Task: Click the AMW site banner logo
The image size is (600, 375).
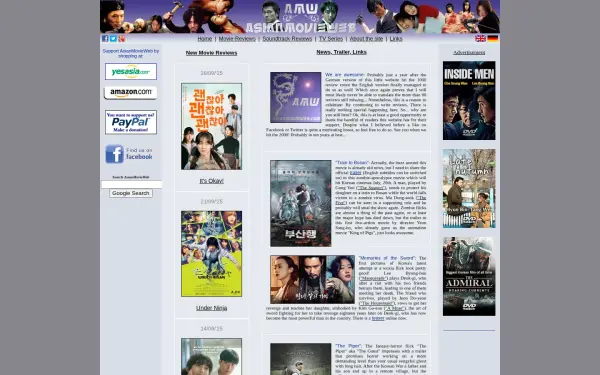Action: pos(300,17)
